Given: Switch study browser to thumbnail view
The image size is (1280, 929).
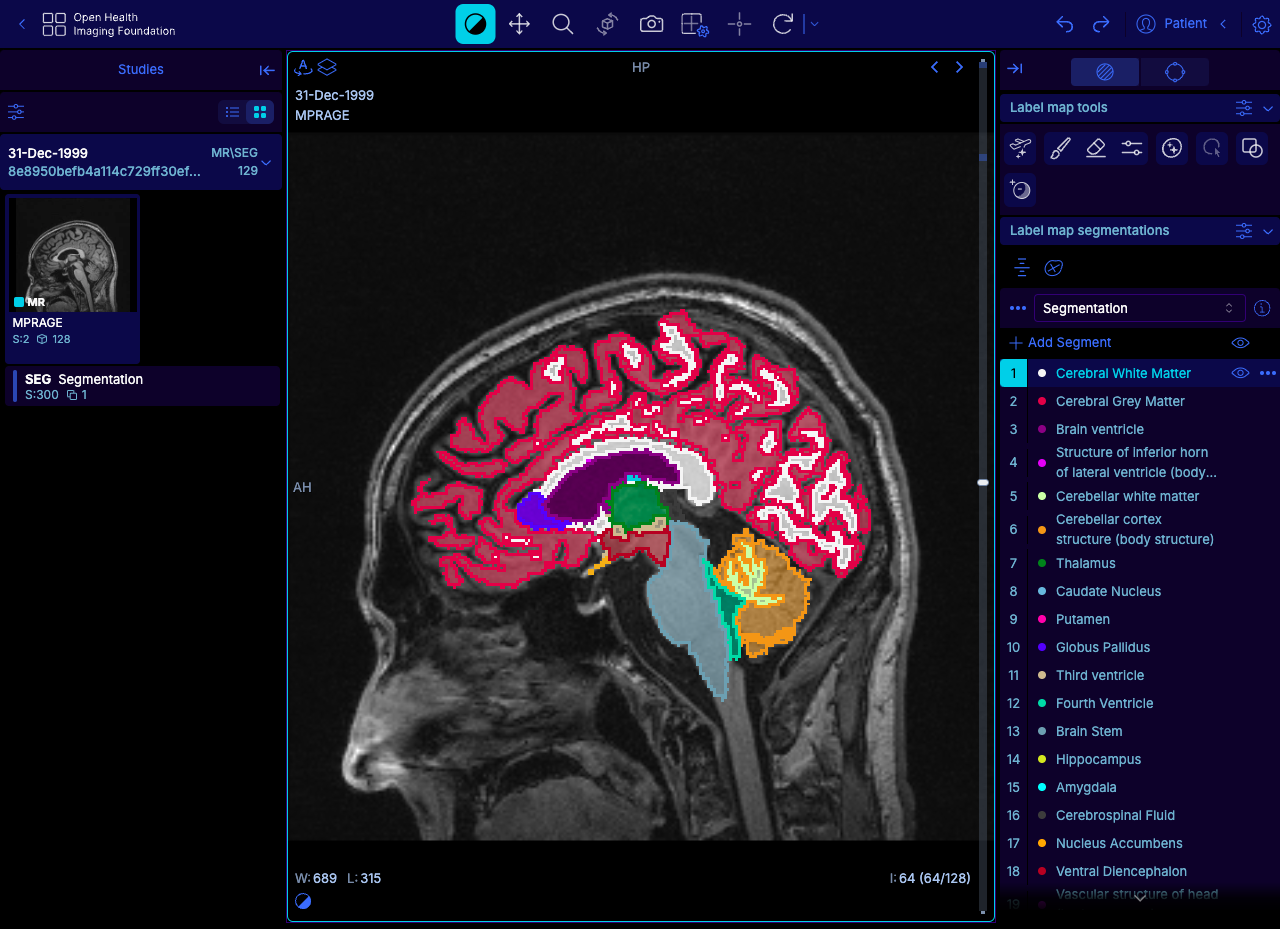Looking at the screenshot, I should [x=260, y=112].
